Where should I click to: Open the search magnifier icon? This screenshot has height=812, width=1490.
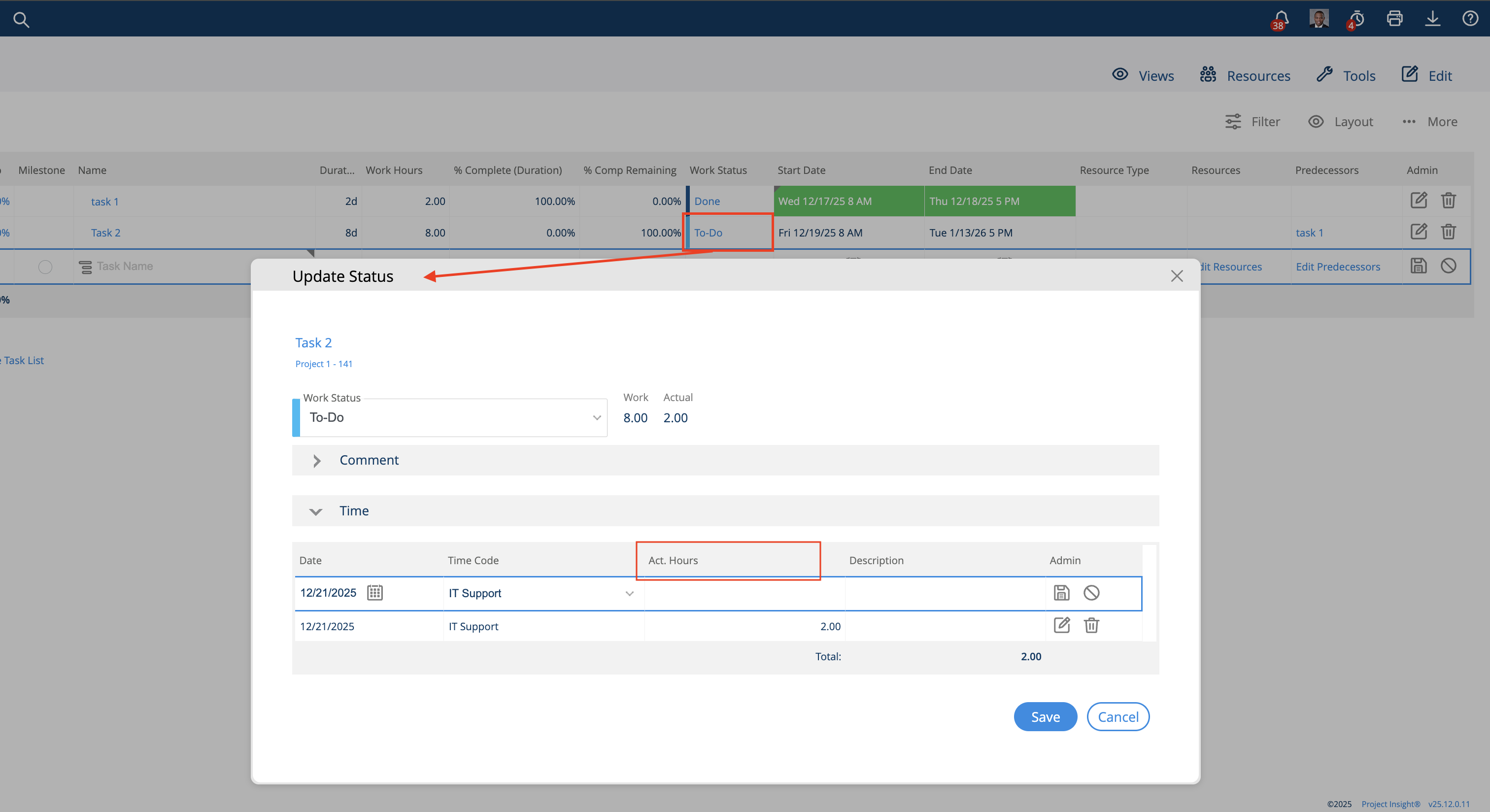[21, 20]
